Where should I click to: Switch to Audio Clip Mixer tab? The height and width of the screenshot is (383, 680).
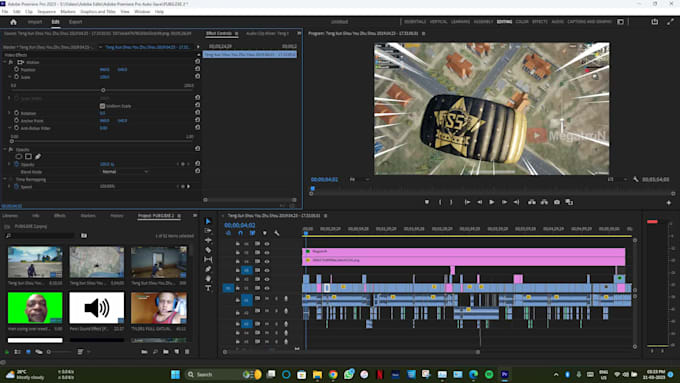tap(267, 33)
